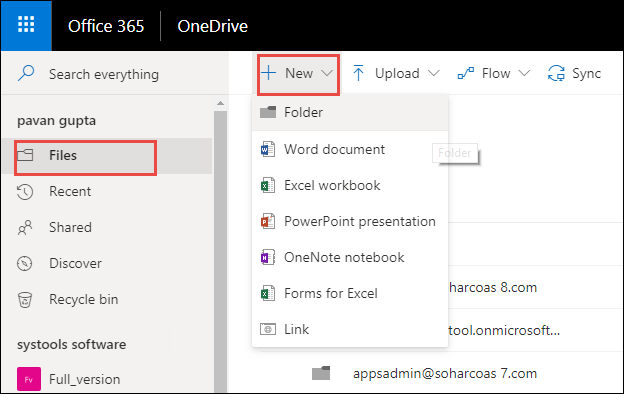Open the Discover compass icon
Image resolution: width=624 pixels, height=394 pixels.
click(x=25, y=263)
